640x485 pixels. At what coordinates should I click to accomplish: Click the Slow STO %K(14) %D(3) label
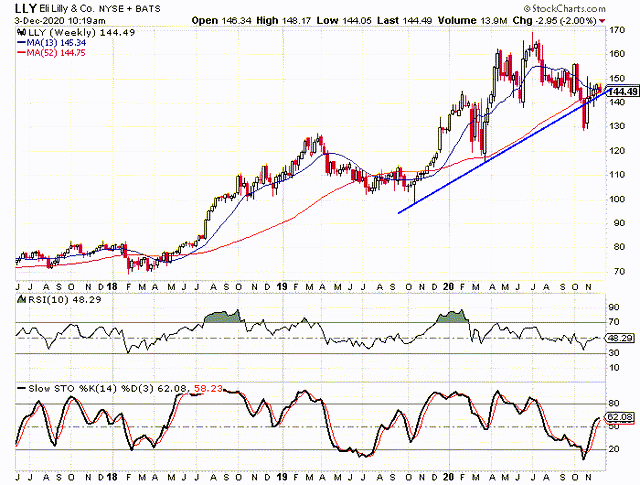pos(90,389)
